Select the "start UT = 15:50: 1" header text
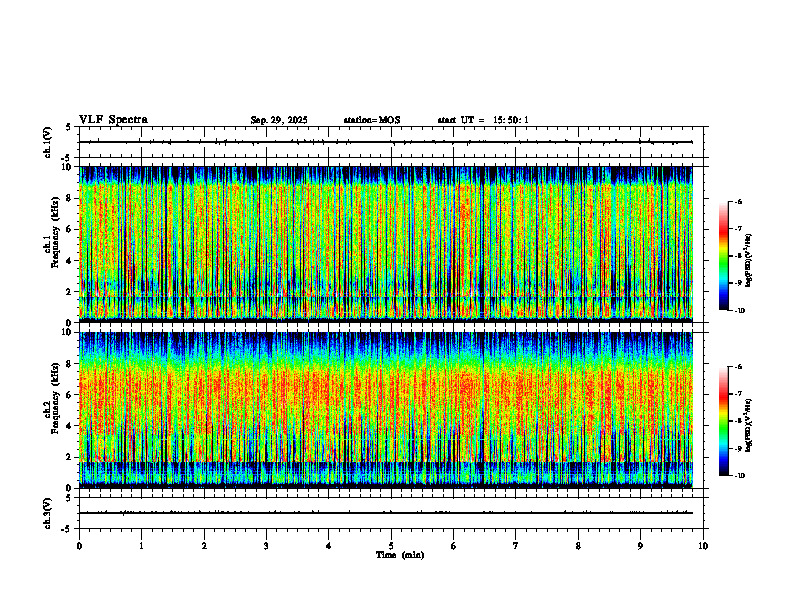This screenshot has height=612, width=792. click(x=483, y=120)
